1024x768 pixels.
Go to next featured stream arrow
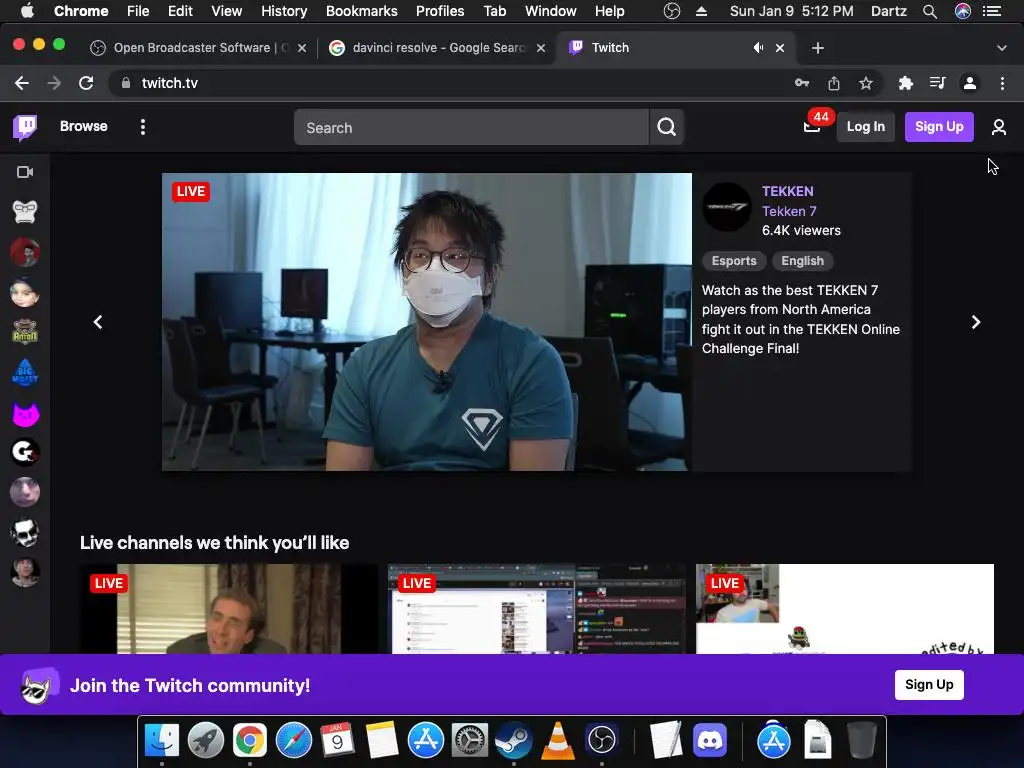click(x=975, y=322)
